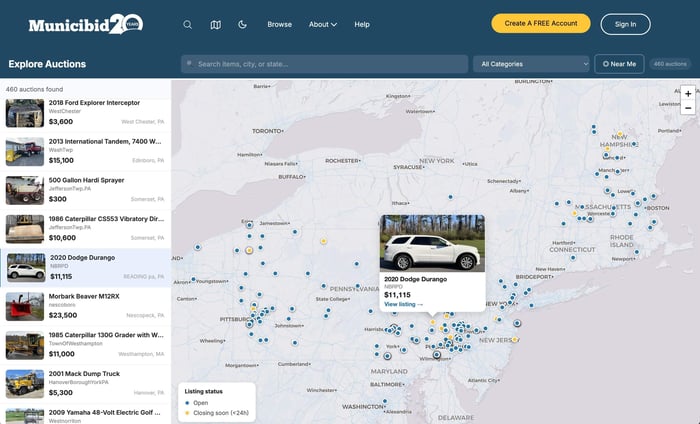Click the $15,100 price text
This screenshot has height=424, width=700.
tap(61, 160)
